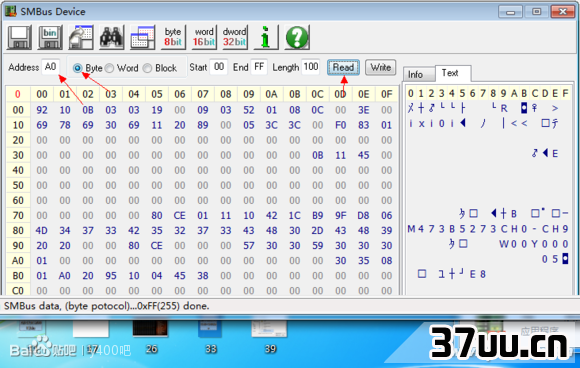Click hex cell 83 in row 10
Image resolution: width=580 pixels, height=368 pixels.
click(x=364, y=125)
